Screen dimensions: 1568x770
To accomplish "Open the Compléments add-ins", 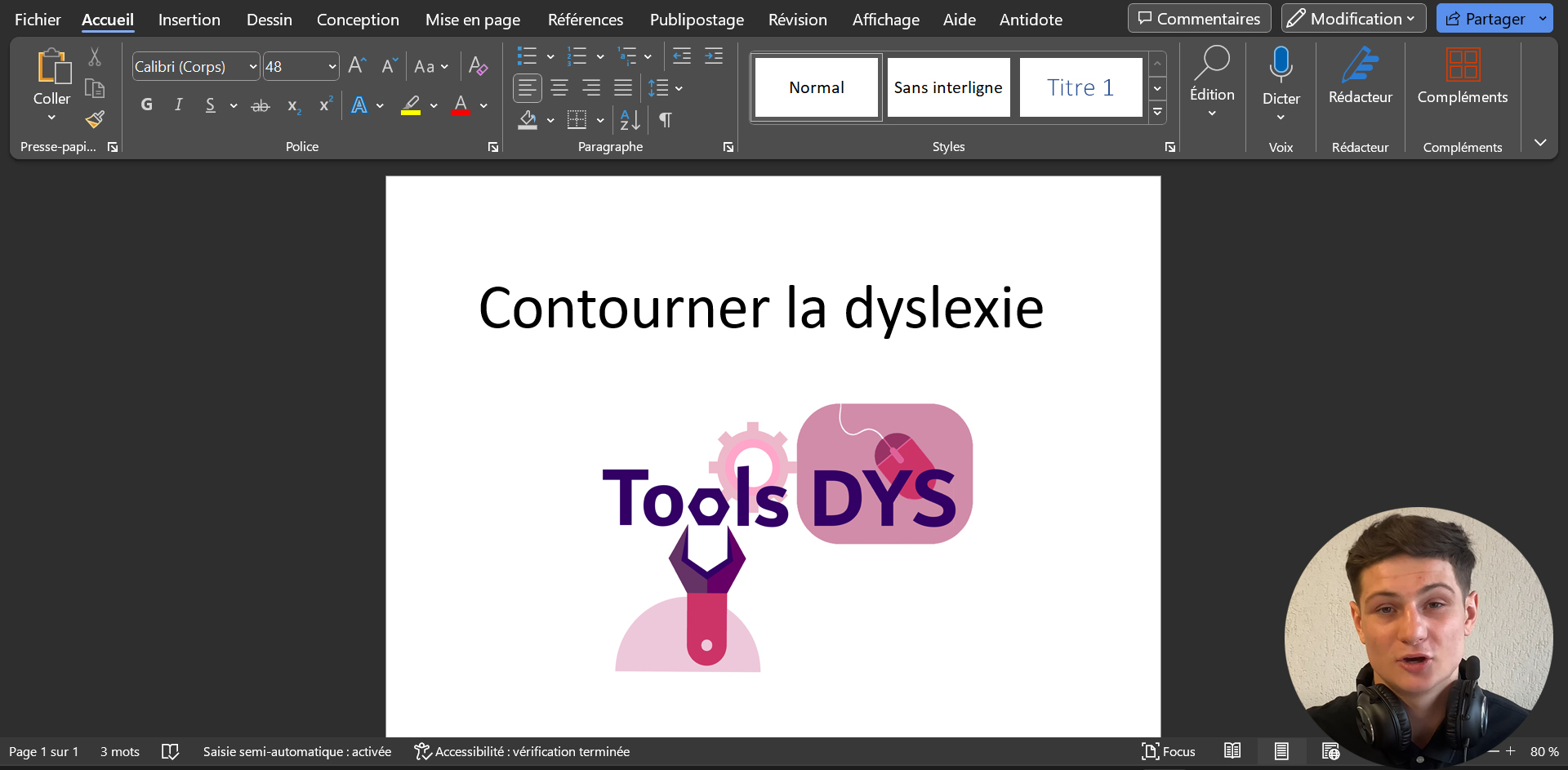I will 1462,75.
